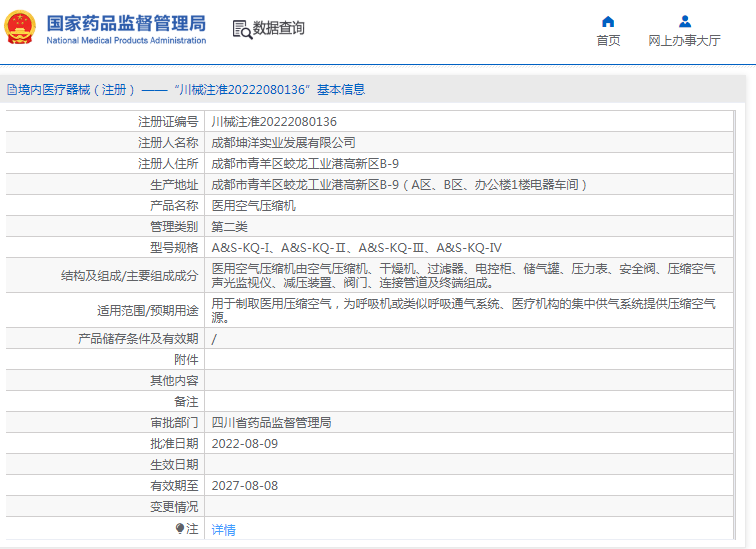Image resolution: width=756 pixels, height=549 pixels.
Task: Open the 首页 navigation item
Action: (608, 41)
